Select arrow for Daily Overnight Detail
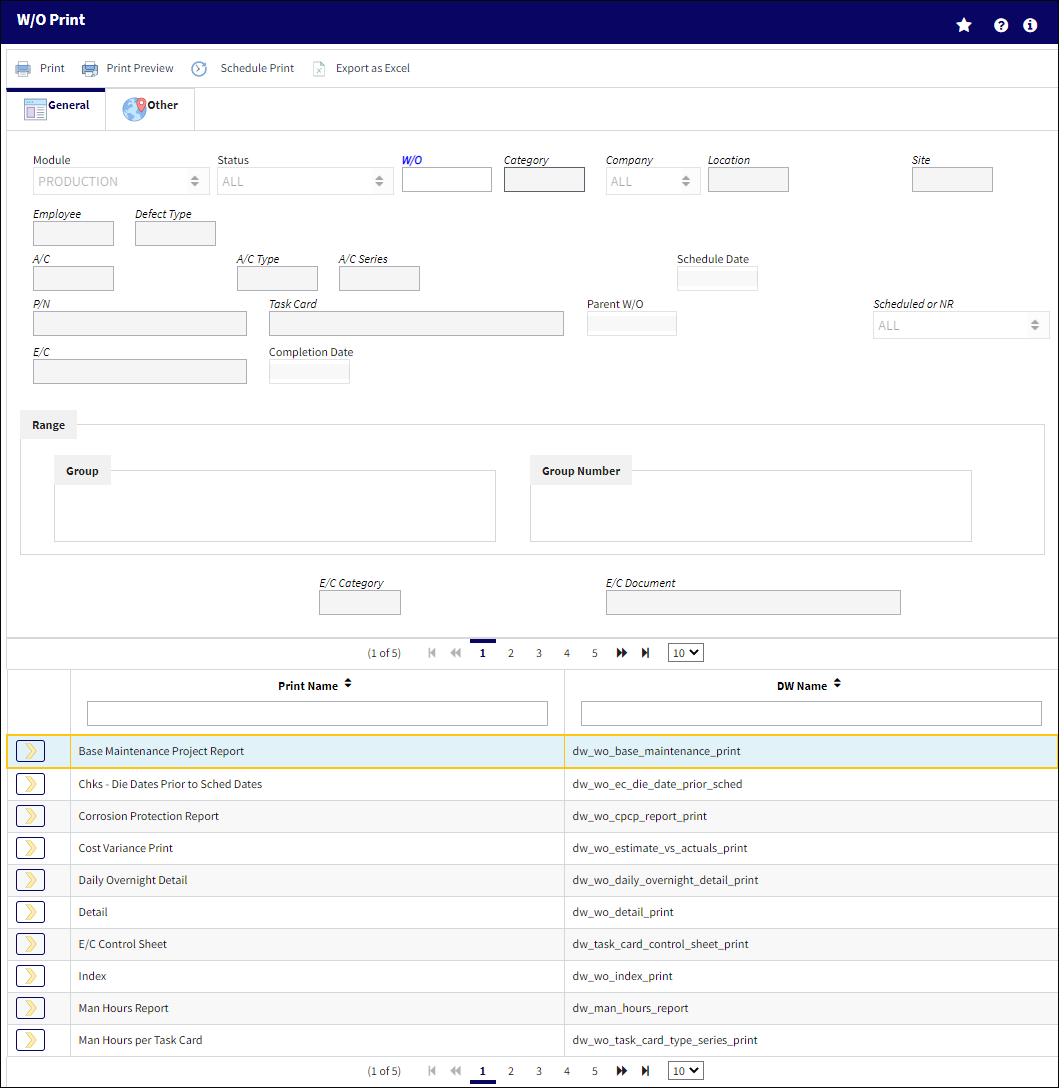The image size is (1059, 1088). tap(31, 880)
